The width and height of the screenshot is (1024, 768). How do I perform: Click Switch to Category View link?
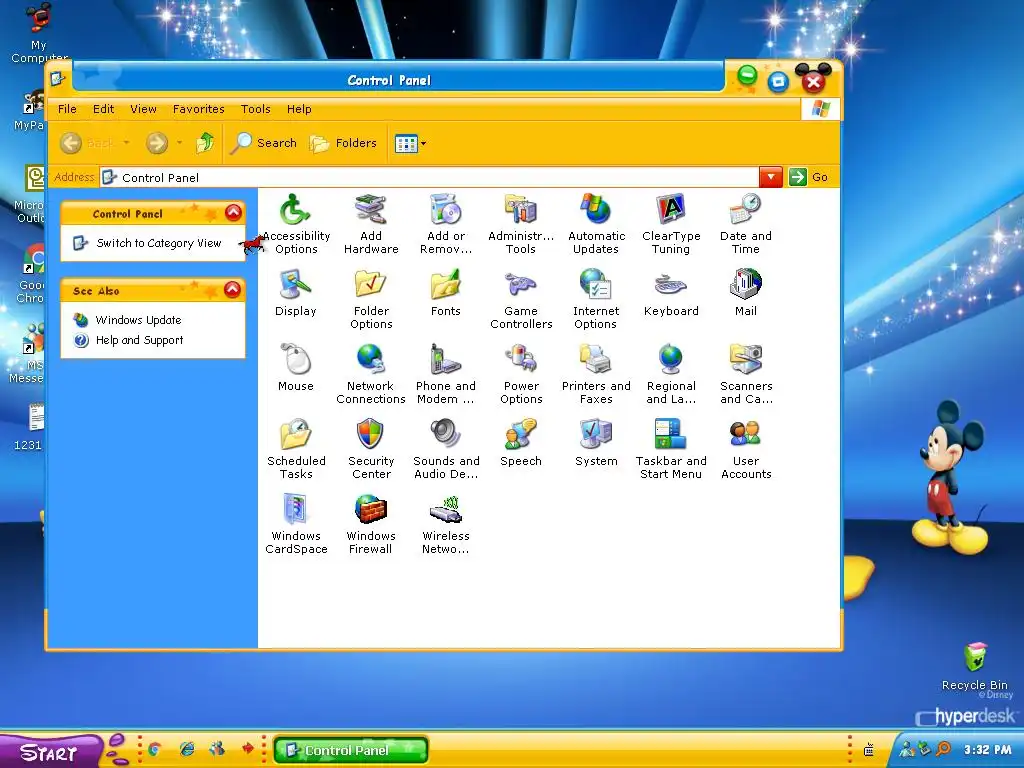coord(159,243)
